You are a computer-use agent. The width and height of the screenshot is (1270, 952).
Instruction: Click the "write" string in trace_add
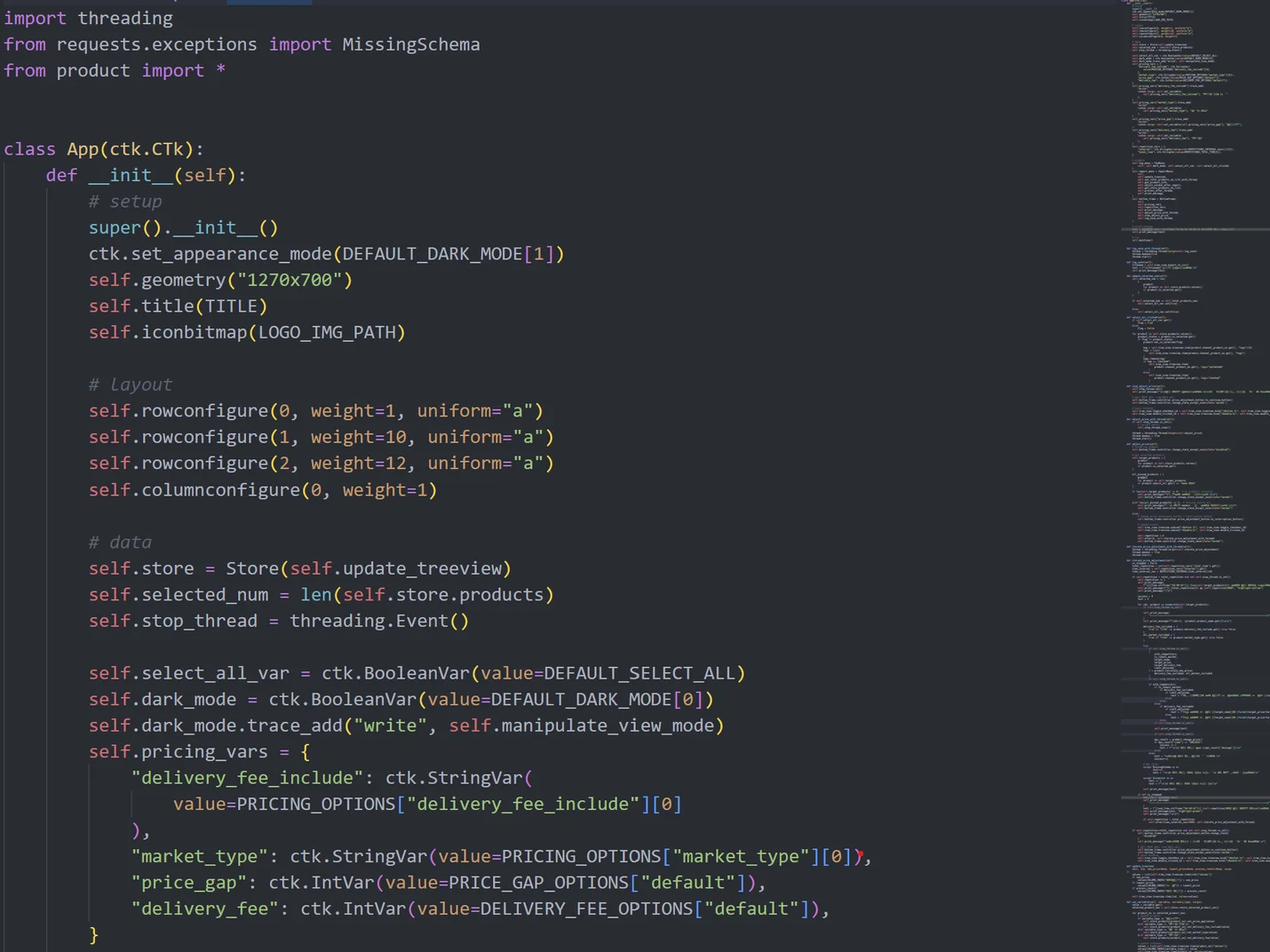coord(391,726)
